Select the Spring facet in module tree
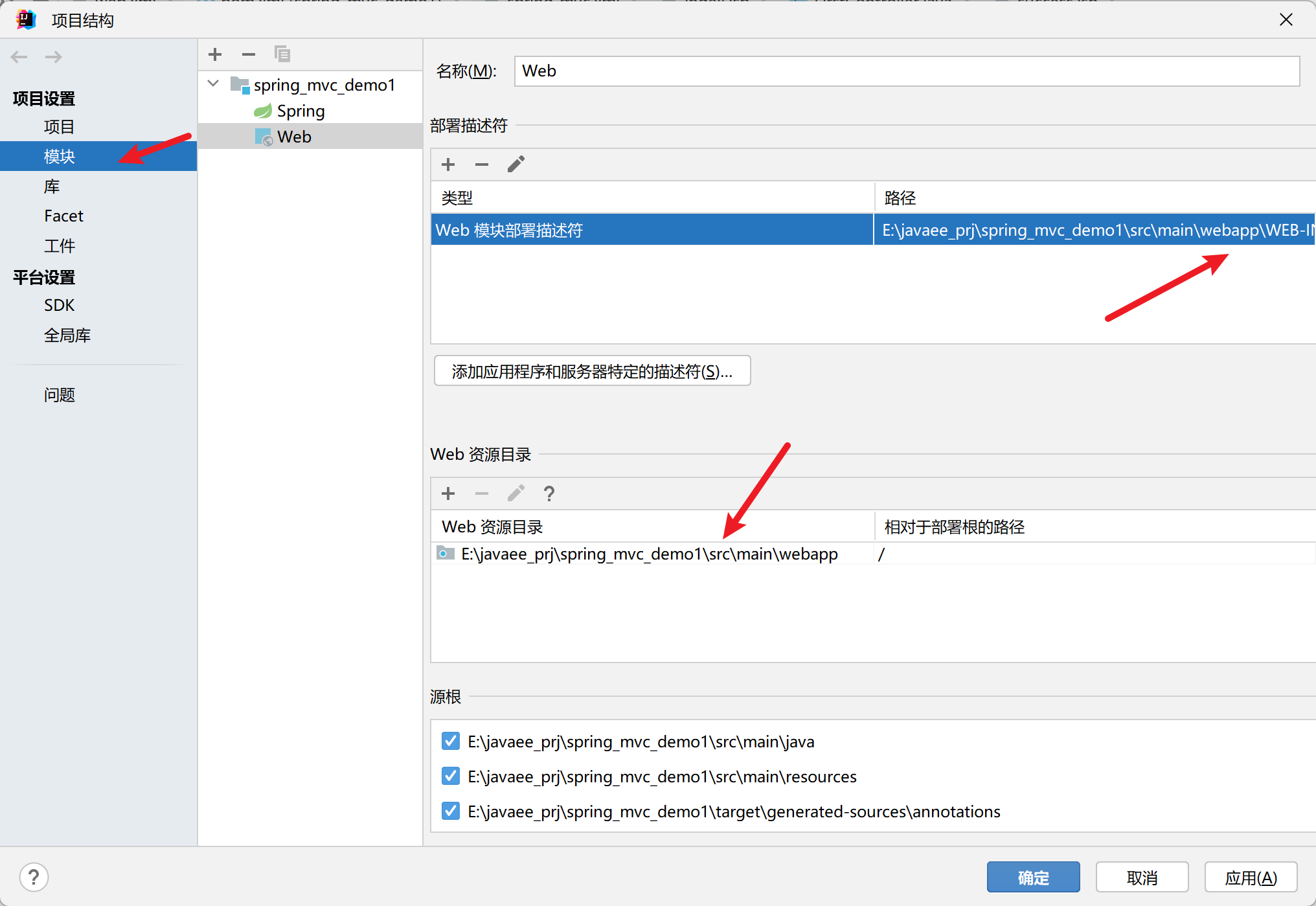Viewport: 1316px width, 906px height. click(301, 111)
